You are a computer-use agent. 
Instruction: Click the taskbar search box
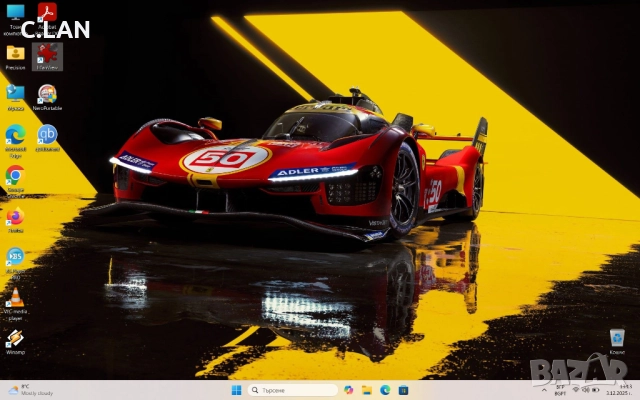293,390
